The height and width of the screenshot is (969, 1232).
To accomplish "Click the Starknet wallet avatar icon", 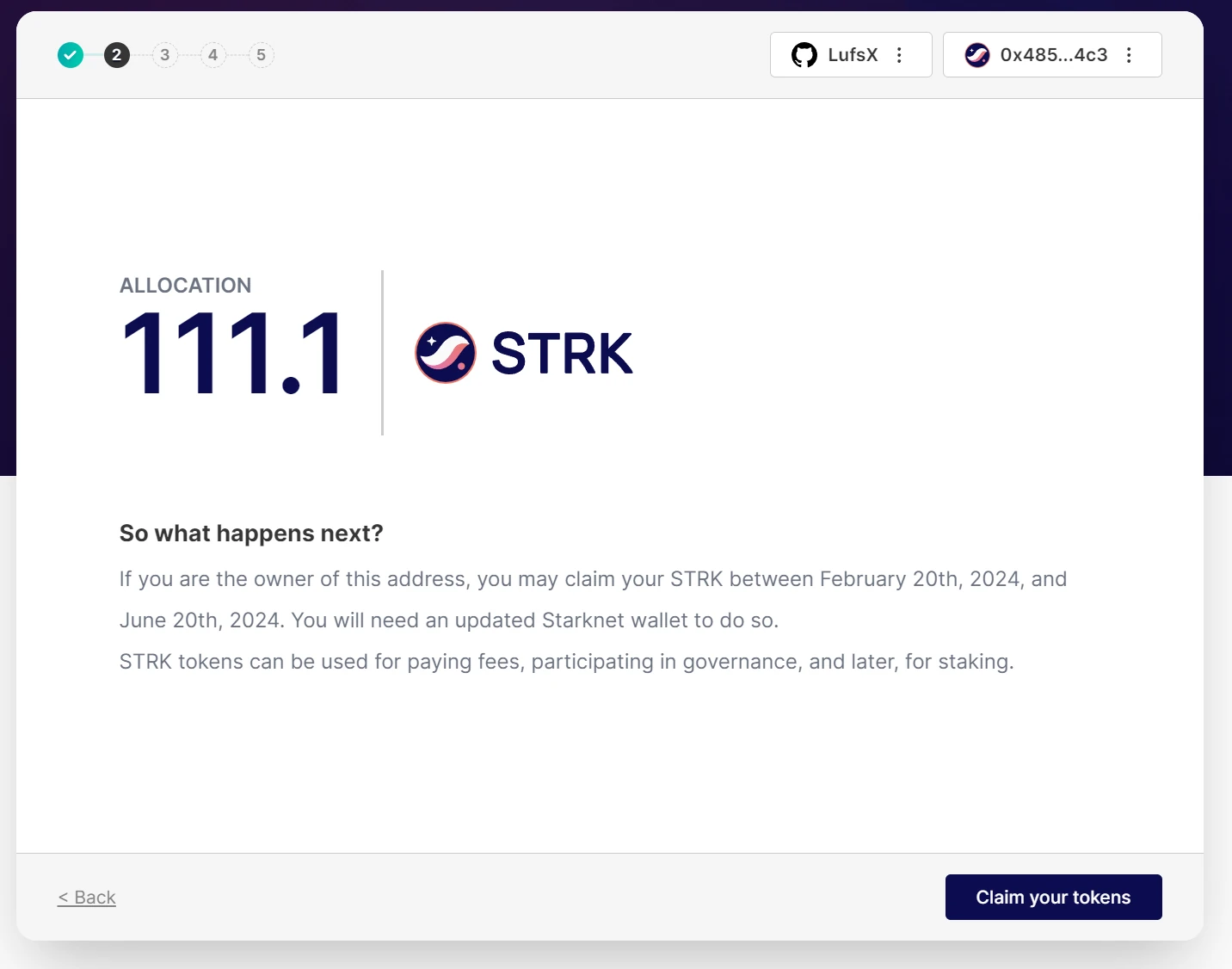I will (x=977, y=55).
